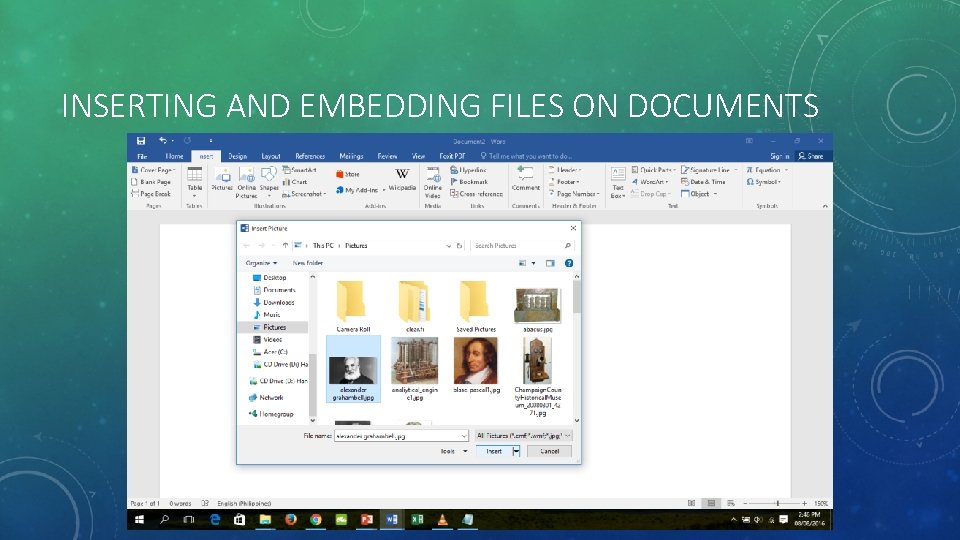This screenshot has width=960, height=540.
Task: Click Cross-reference in the Links group
Action: pos(476,194)
